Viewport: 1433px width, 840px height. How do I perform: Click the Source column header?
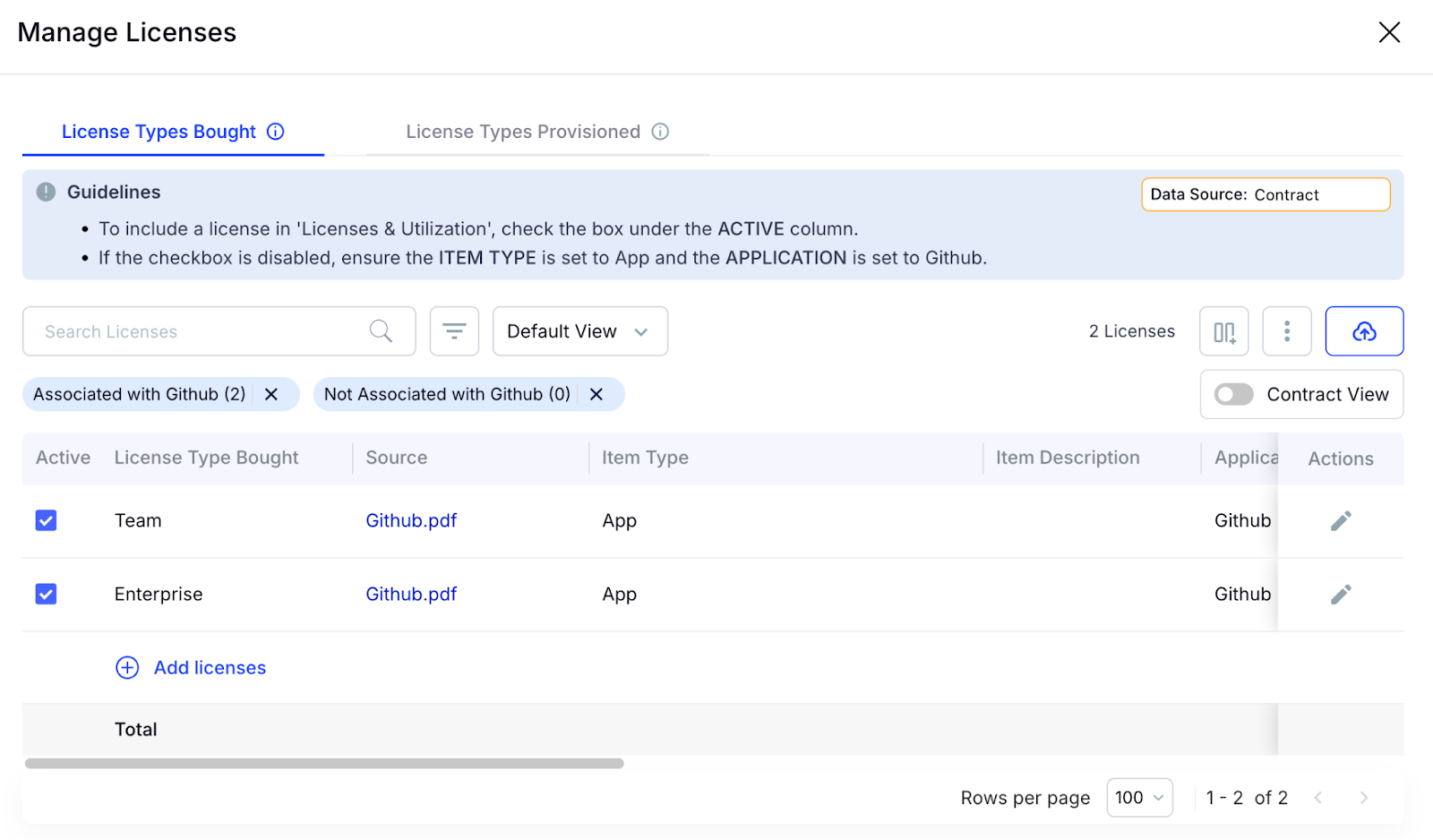396,458
